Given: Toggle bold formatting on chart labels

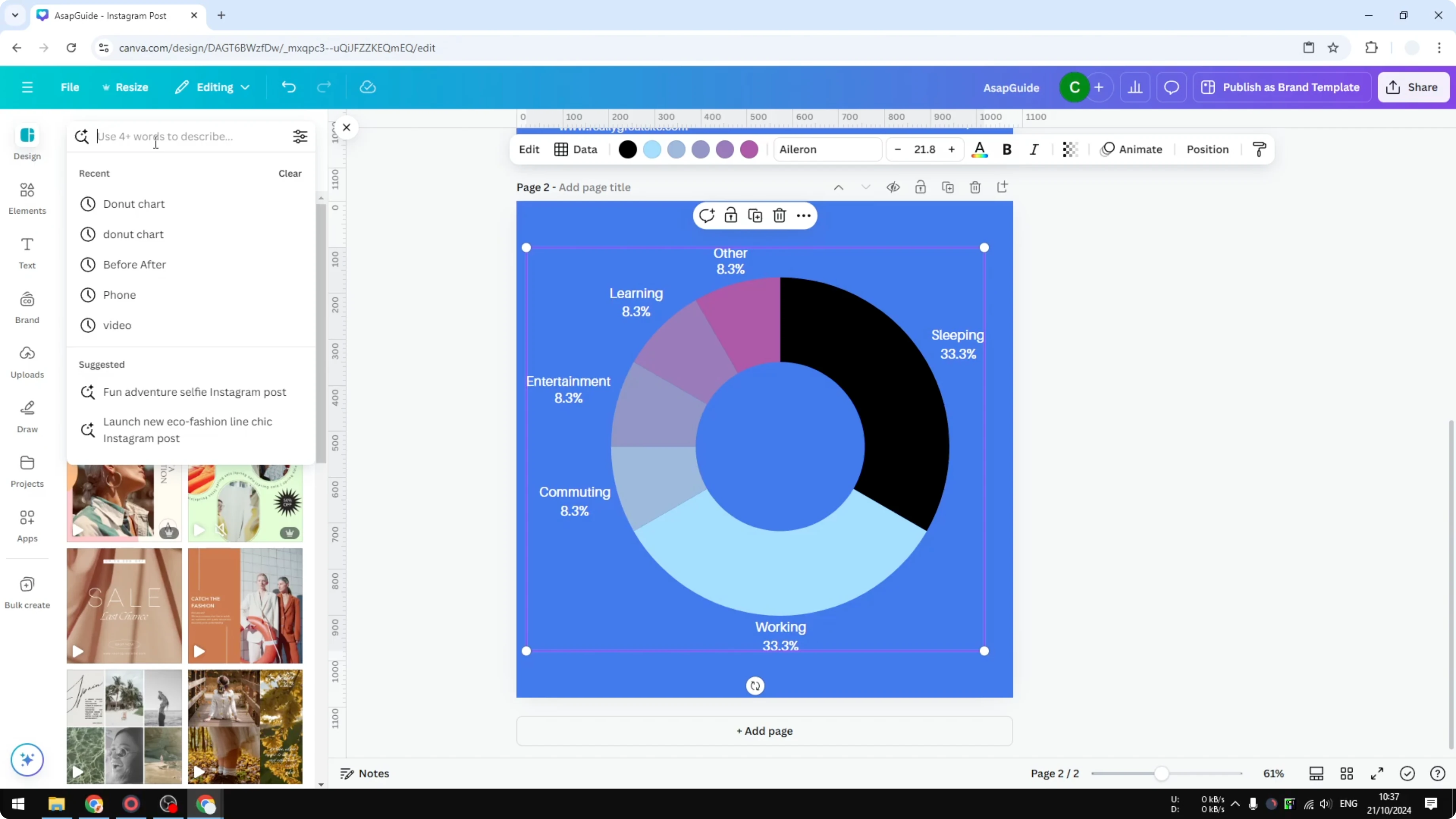Looking at the screenshot, I should click(x=1007, y=149).
